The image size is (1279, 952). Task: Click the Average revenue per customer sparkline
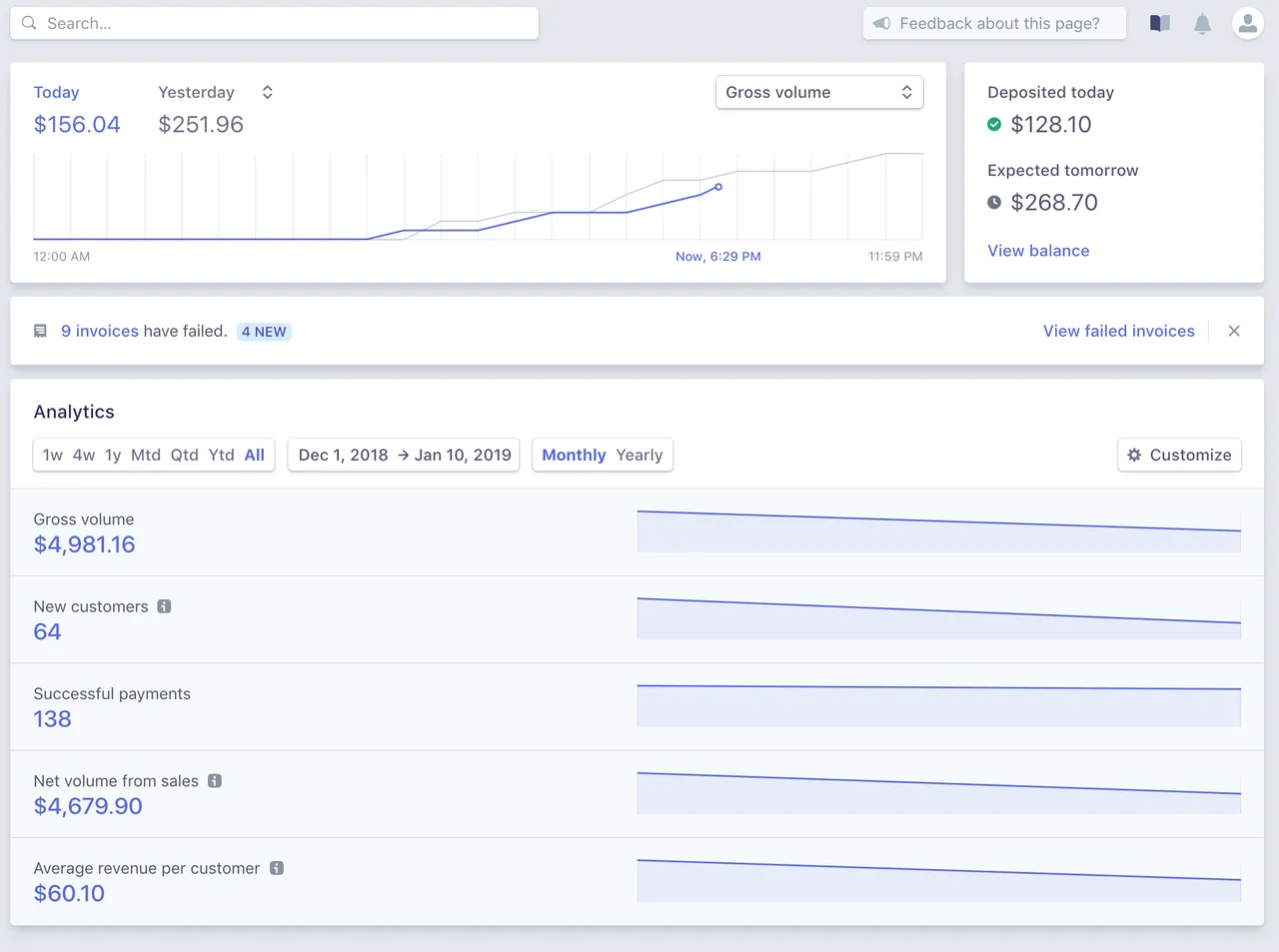(939, 880)
